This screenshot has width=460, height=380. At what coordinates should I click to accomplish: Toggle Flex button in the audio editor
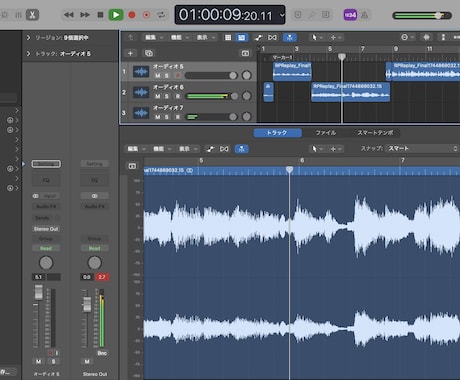[x=224, y=149]
